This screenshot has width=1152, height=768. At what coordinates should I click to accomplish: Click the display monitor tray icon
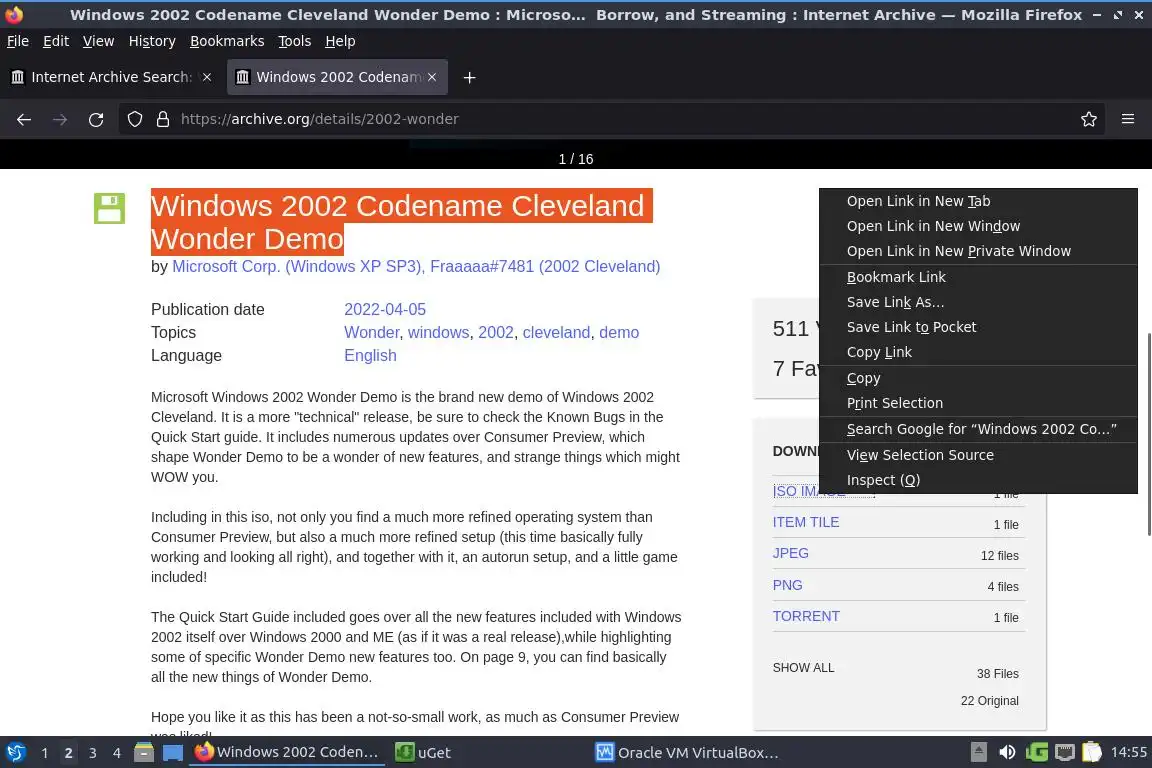[1064, 752]
